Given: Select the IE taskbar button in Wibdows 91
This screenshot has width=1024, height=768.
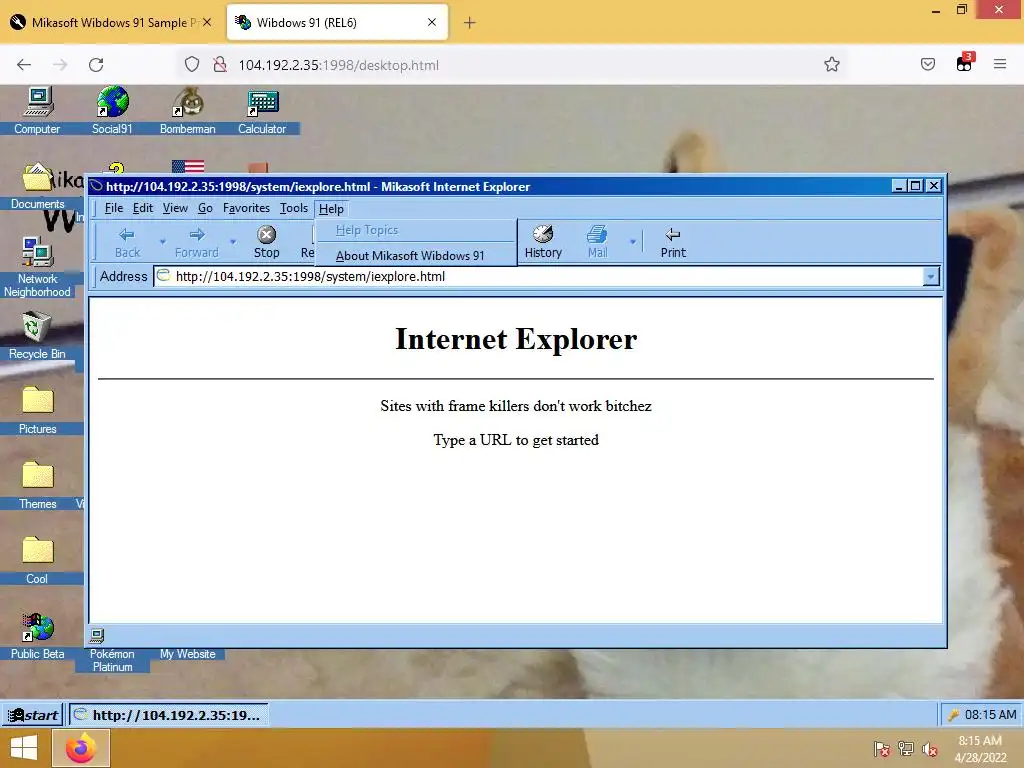Looking at the screenshot, I should pos(168,715).
